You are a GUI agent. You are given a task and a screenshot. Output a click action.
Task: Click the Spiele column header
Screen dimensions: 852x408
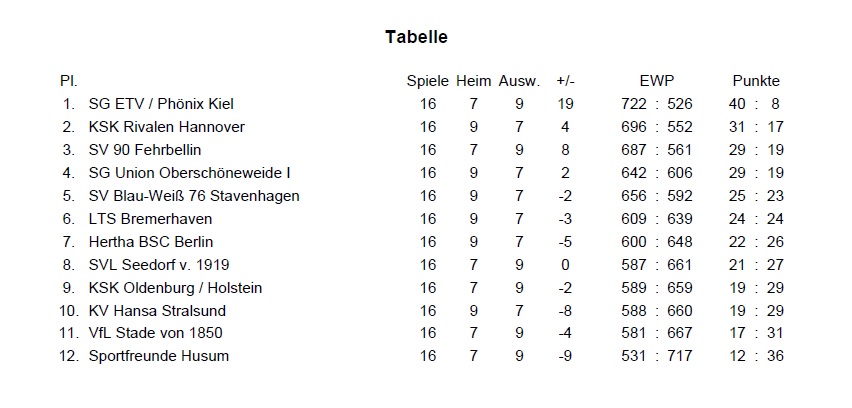tap(427, 81)
